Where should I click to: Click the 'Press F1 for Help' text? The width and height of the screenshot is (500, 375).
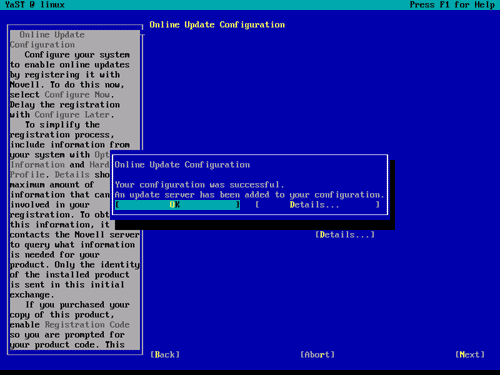pyautogui.click(x=452, y=5)
